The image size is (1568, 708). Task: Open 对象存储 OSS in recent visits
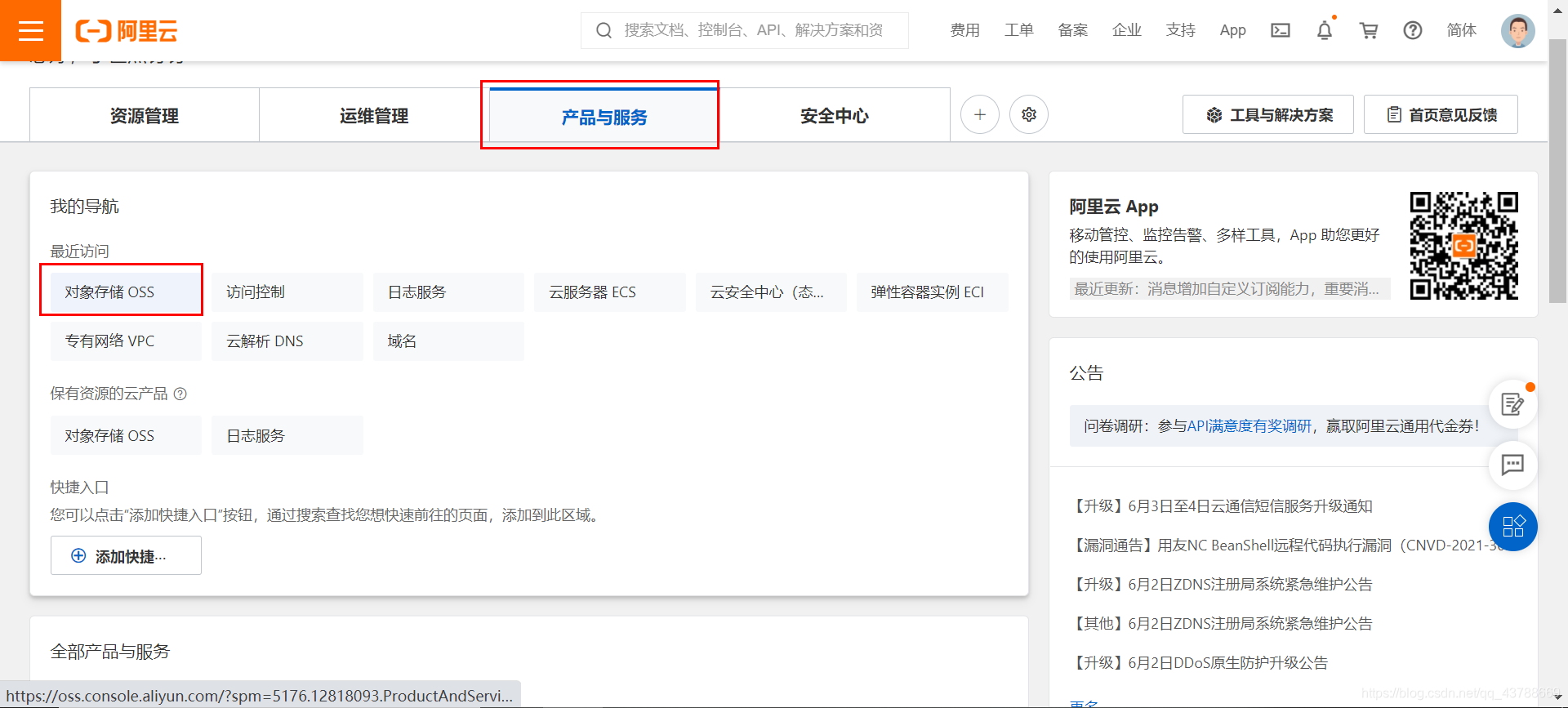pos(126,292)
